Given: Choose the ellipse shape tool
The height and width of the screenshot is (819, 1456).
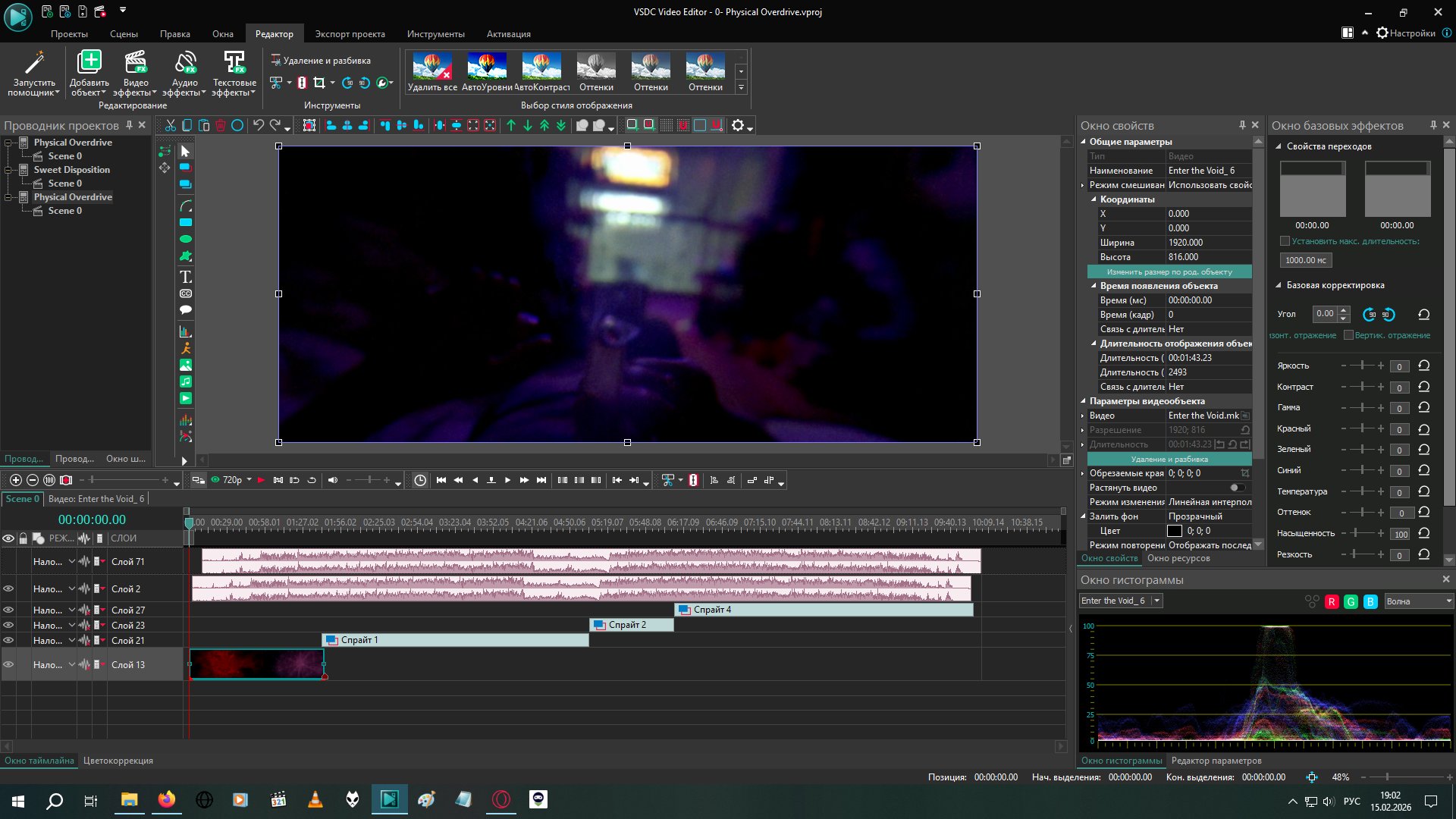Looking at the screenshot, I should pos(185,239).
